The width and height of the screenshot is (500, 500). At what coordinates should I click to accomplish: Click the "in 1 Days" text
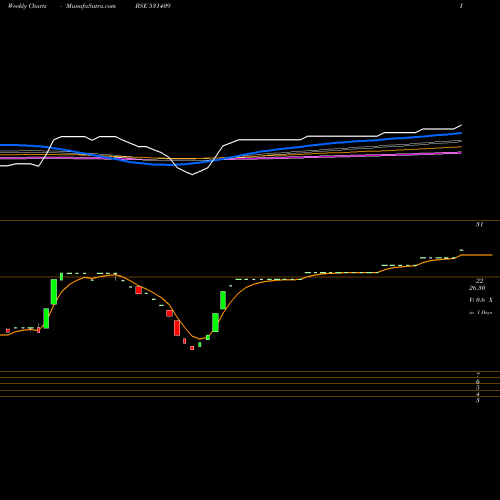click(481, 313)
